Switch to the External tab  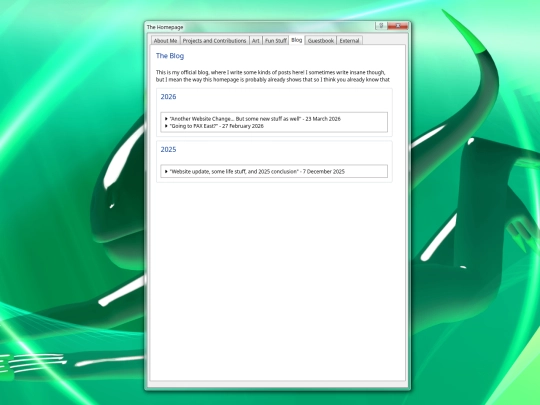coord(349,41)
